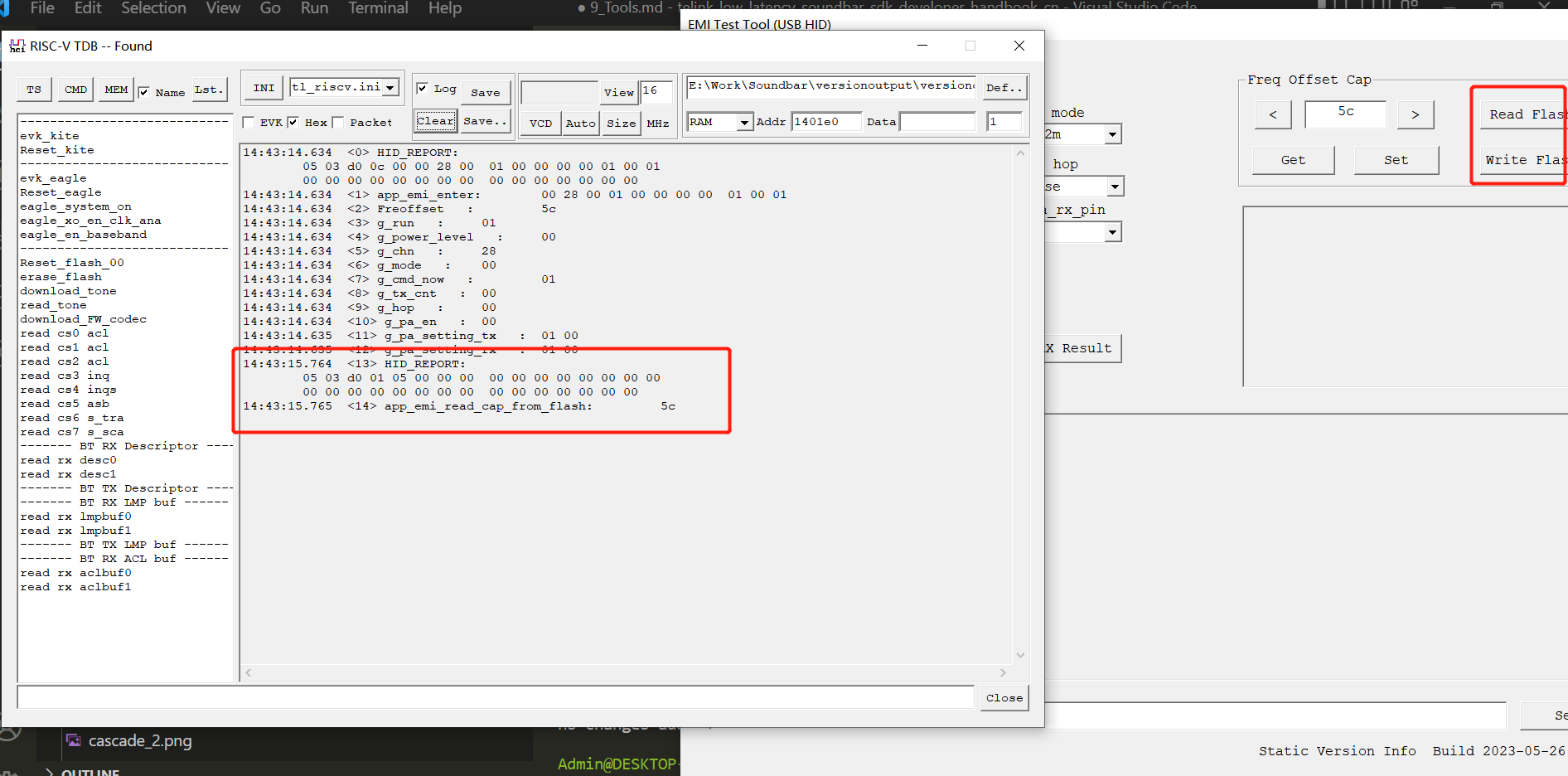Open the 2m mode dropdown
The image size is (1568, 776).
tap(1113, 133)
